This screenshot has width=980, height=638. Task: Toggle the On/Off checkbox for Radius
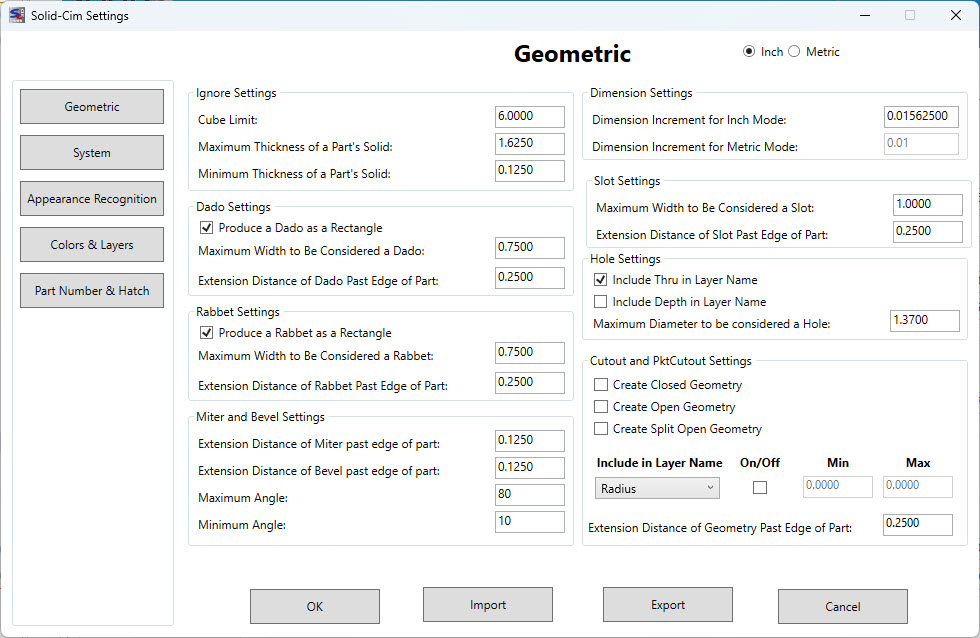tap(760, 487)
